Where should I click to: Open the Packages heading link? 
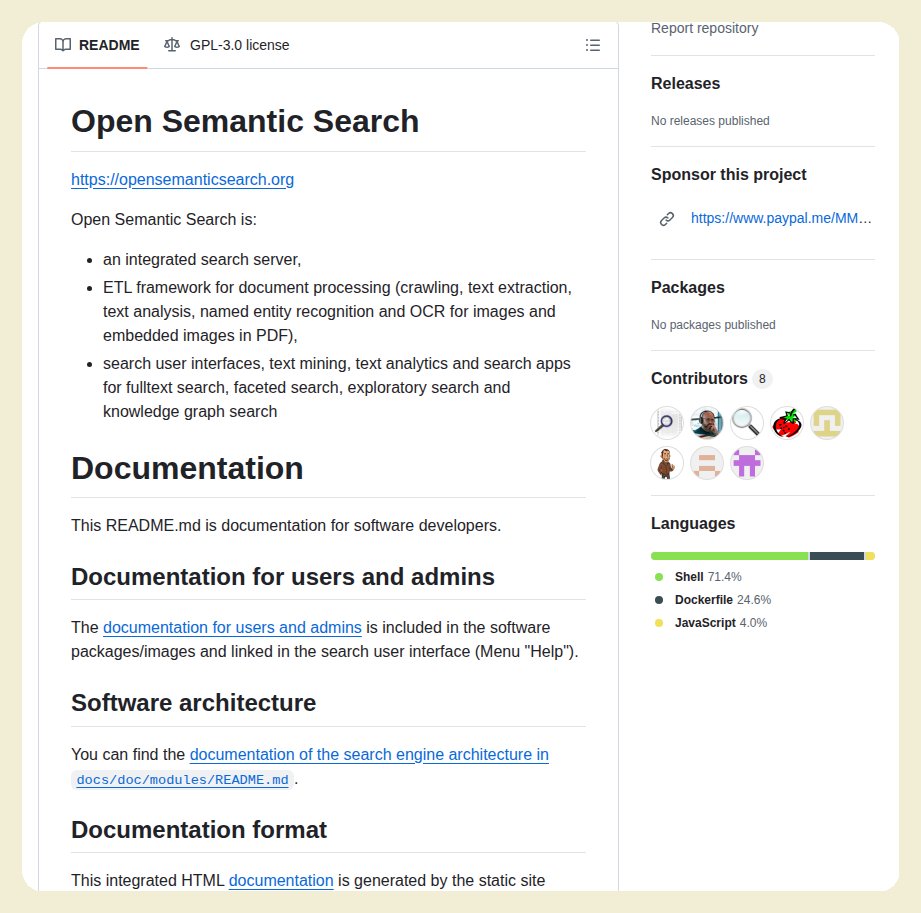pyautogui.click(x=688, y=287)
